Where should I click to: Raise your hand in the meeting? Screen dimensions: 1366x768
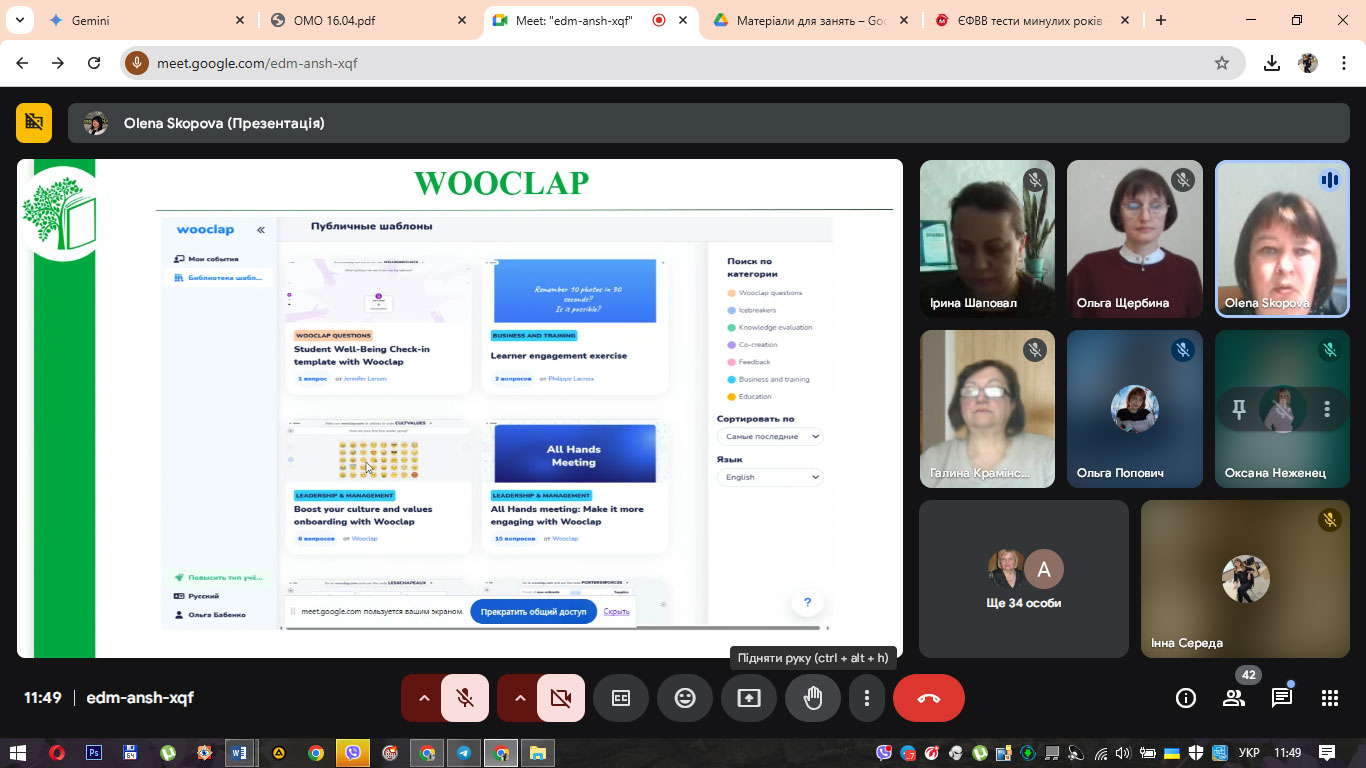pyautogui.click(x=813, y=698)
